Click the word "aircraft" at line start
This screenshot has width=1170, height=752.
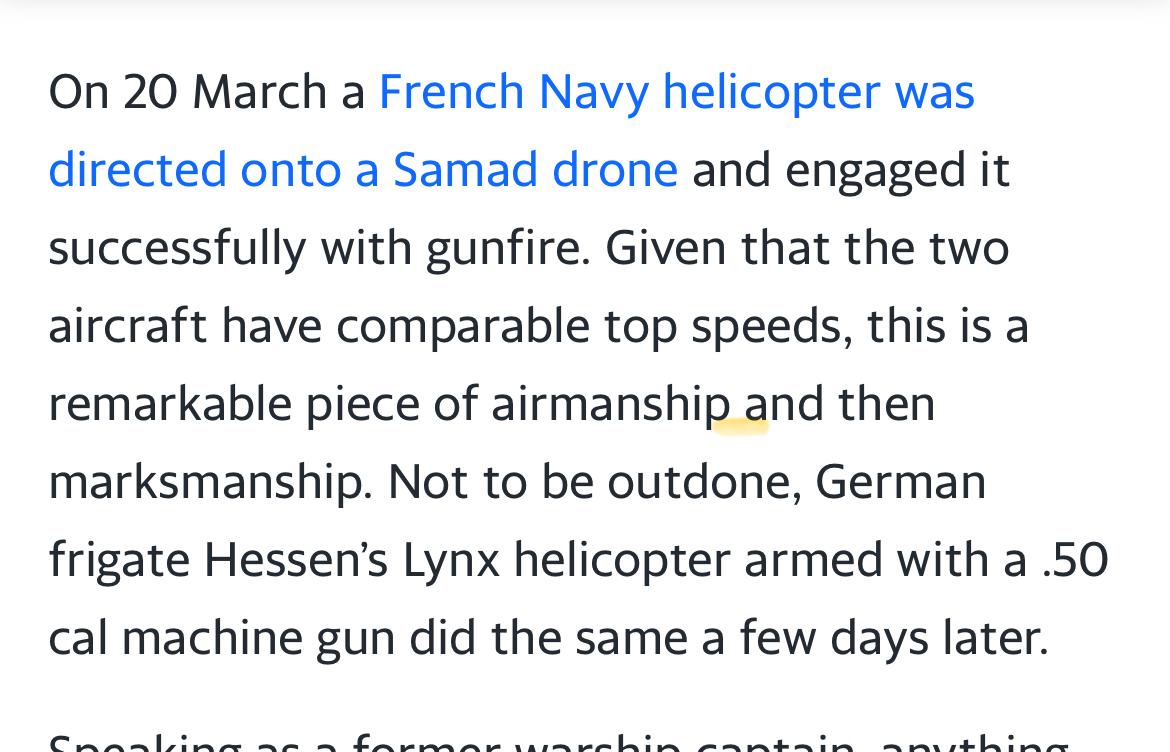click(x=127, y=326)
